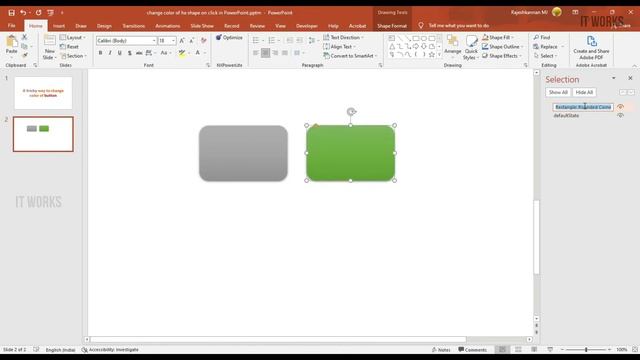
Task: Hide the Rectangle: Rounded Corners shape
Action: pyautogui.click(x=620, y=107)
